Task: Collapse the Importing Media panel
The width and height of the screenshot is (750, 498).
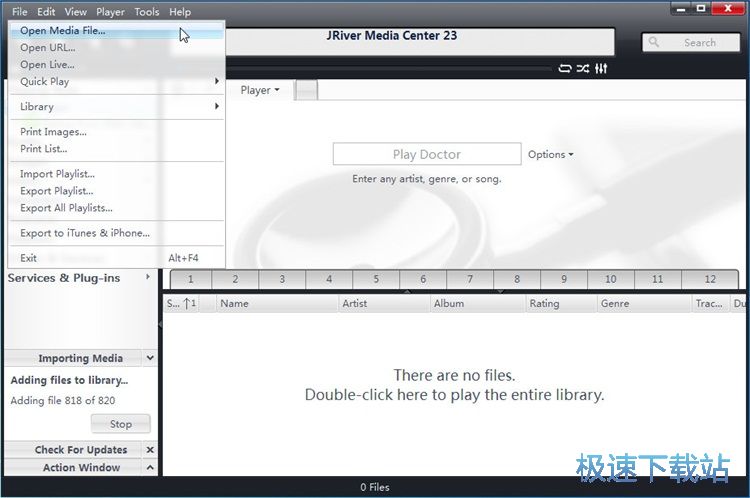Action: point(150,357)
